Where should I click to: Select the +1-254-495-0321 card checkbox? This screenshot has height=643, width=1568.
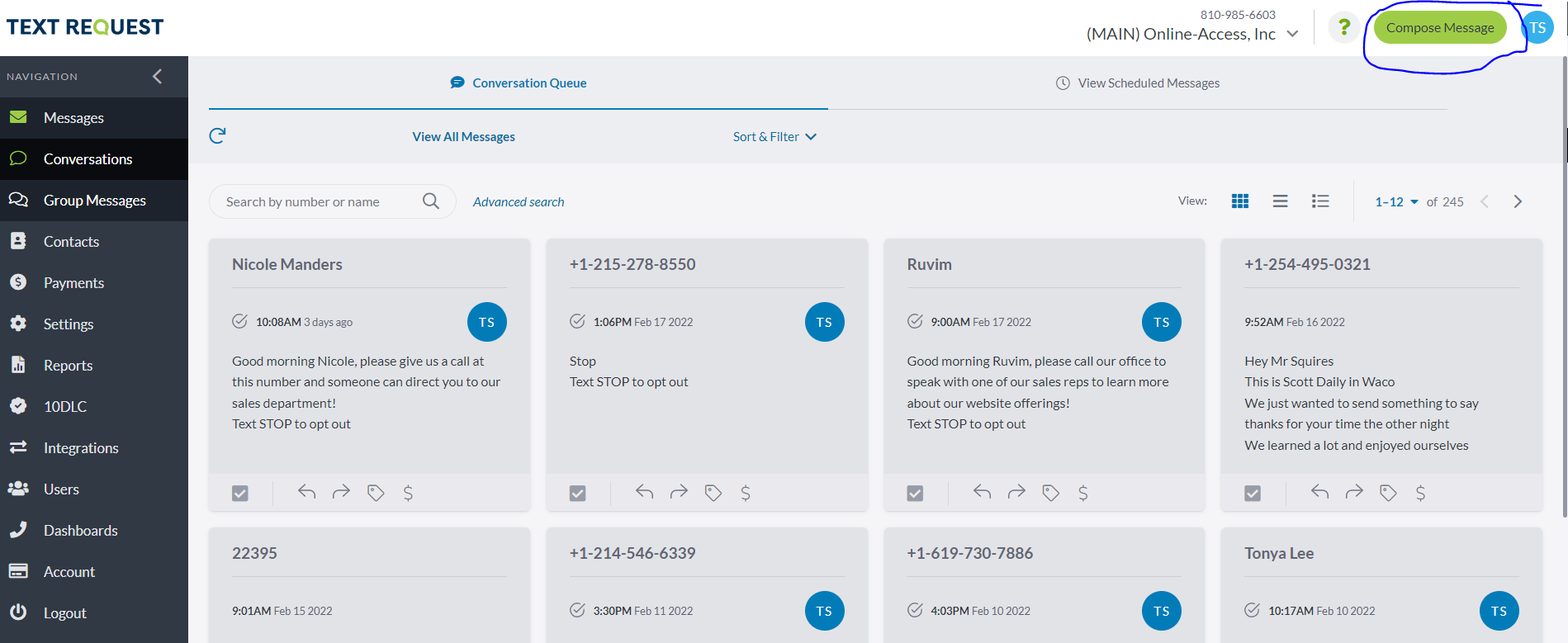click(1253, 494)
